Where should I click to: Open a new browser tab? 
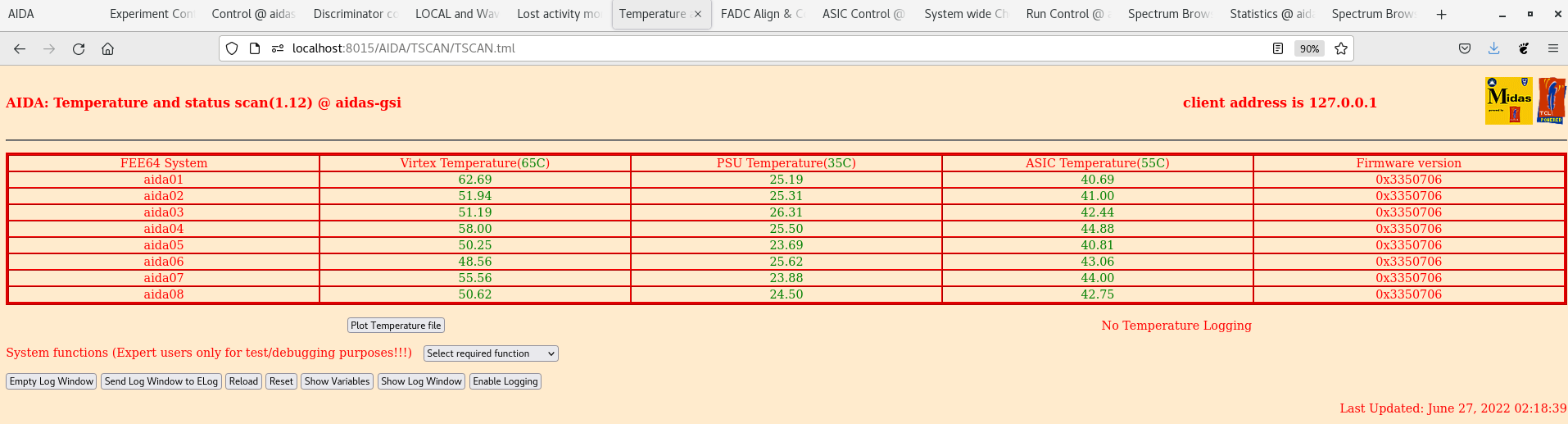(x=1442, y=14)
